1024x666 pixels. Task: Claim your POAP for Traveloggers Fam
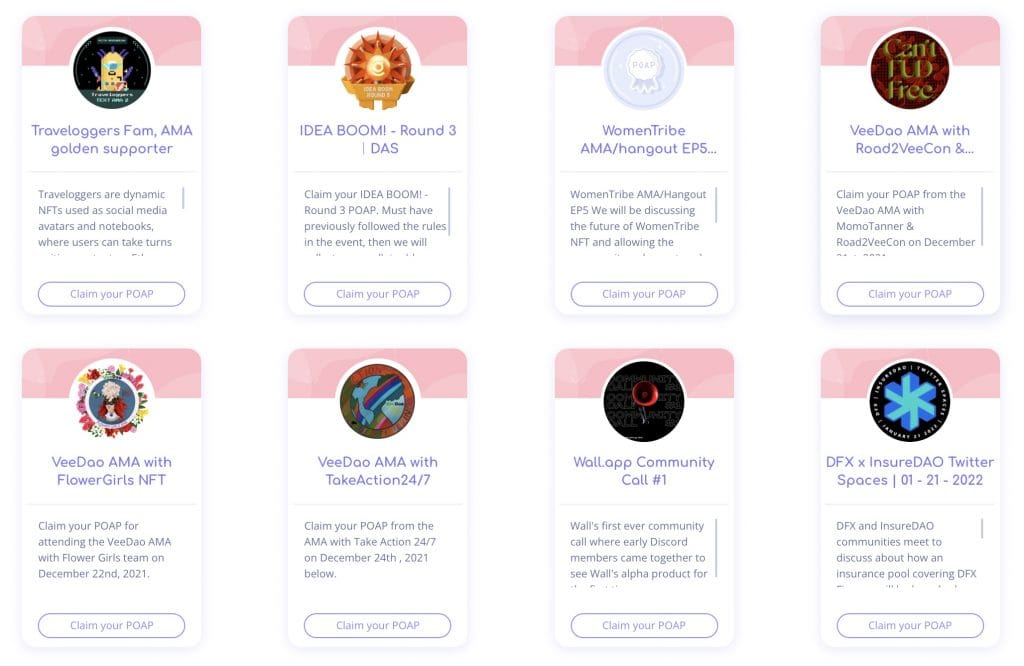[112, 294]
